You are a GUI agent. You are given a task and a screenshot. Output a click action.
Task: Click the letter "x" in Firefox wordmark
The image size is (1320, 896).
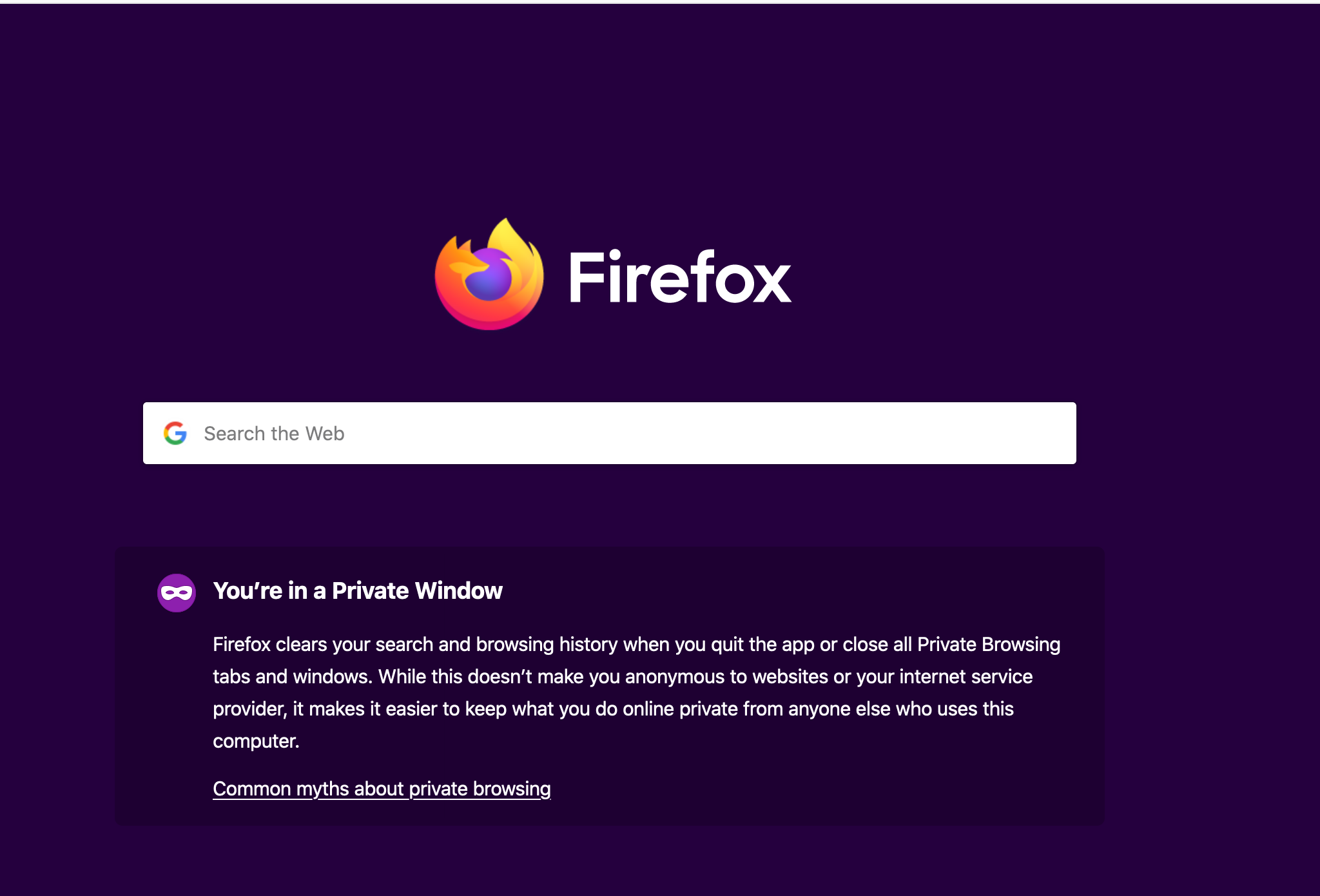tap(772, 284)
